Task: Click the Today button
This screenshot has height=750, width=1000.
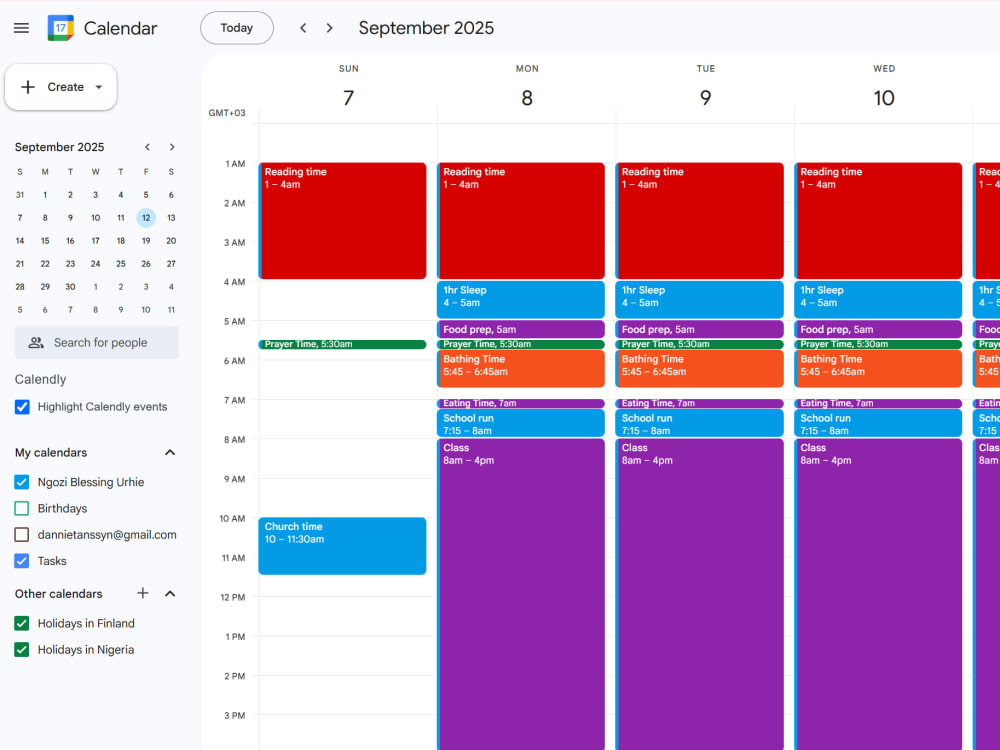Action: coord(237,28)
